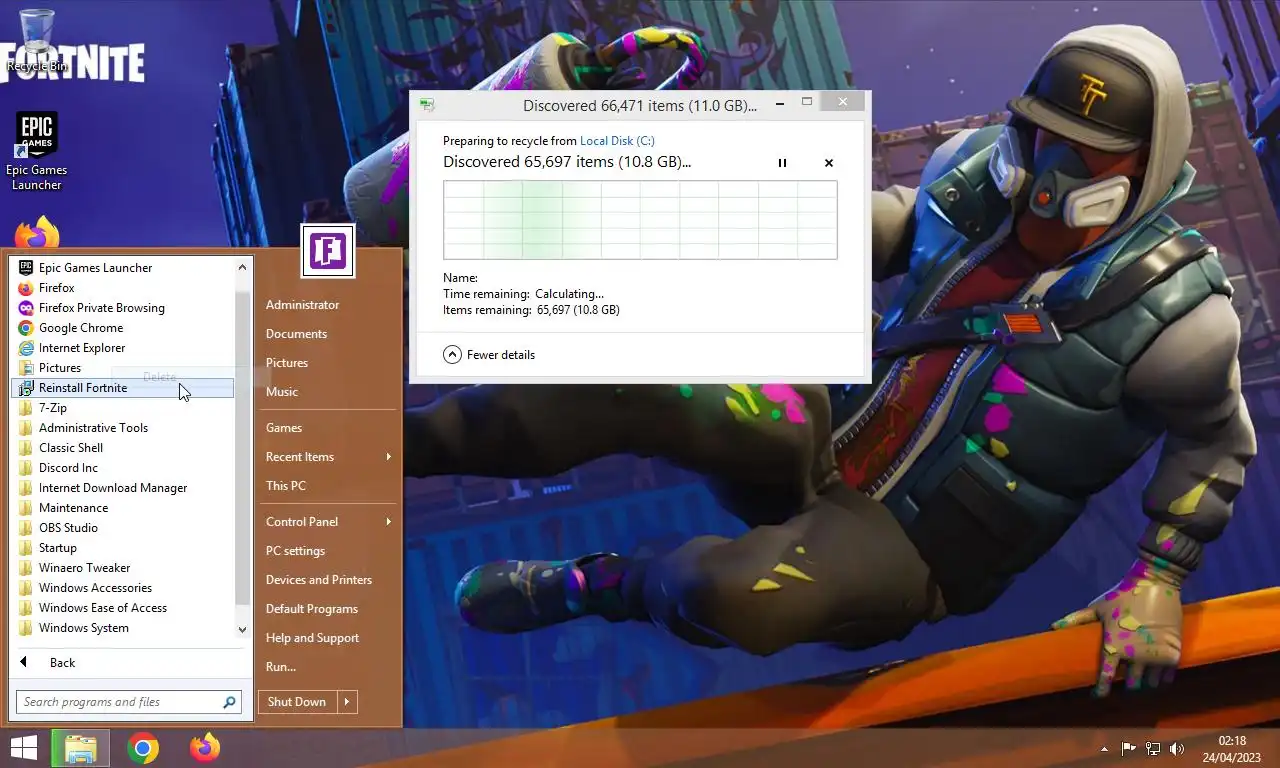Click the taskbar clock showing 02:18
Viewport: 1280px width, 768px height.
(1232, 748)
